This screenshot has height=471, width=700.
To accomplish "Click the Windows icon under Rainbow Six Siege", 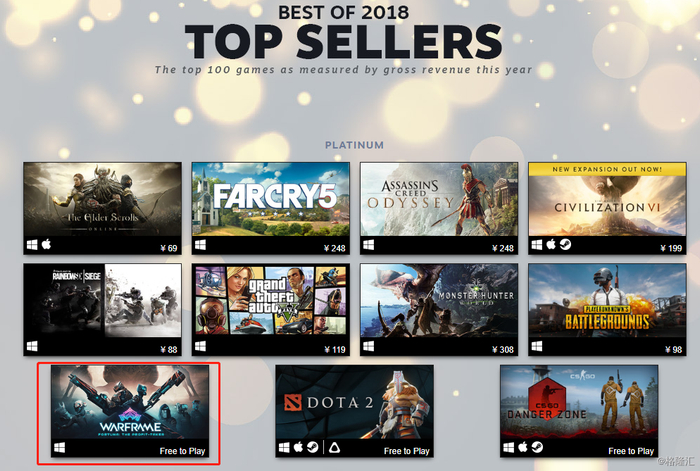I will tap(32, 346).
